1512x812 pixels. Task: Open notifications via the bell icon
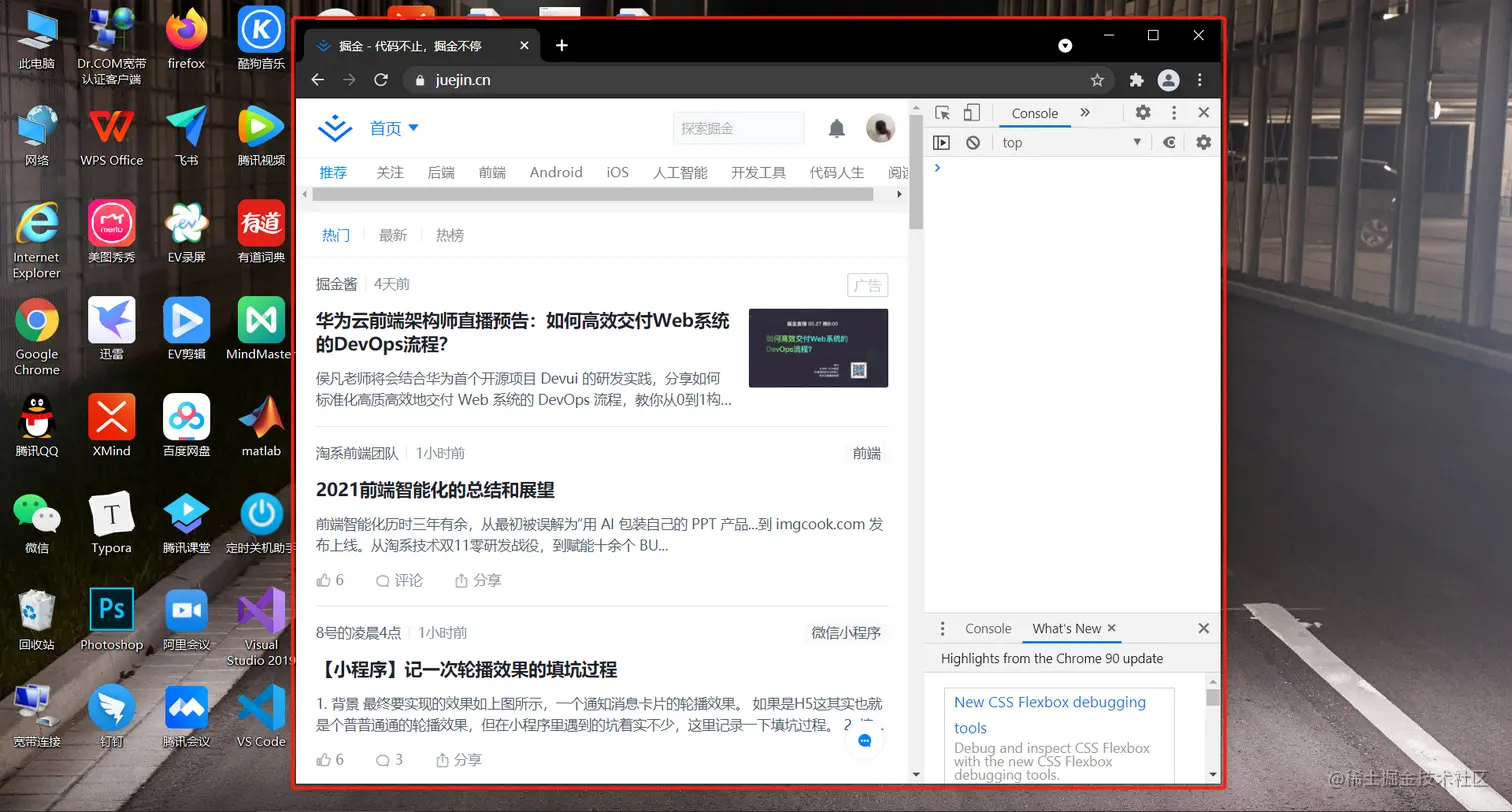tap(837, 128)
